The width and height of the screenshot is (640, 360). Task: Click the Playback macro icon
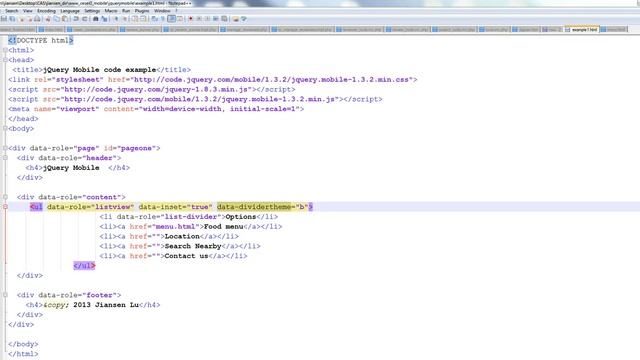tap(207, 19)
